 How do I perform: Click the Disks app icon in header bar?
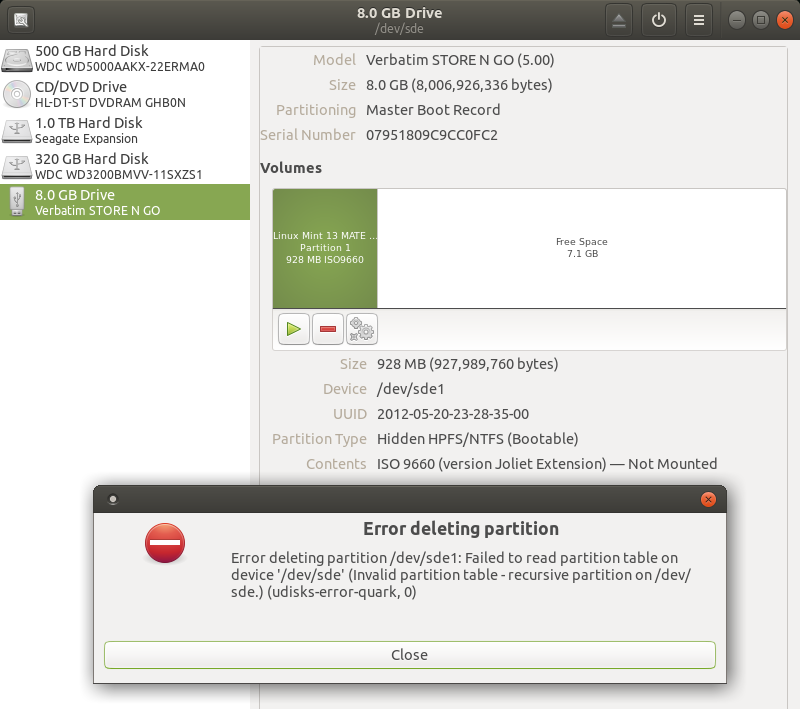click(x=21, y=20)
